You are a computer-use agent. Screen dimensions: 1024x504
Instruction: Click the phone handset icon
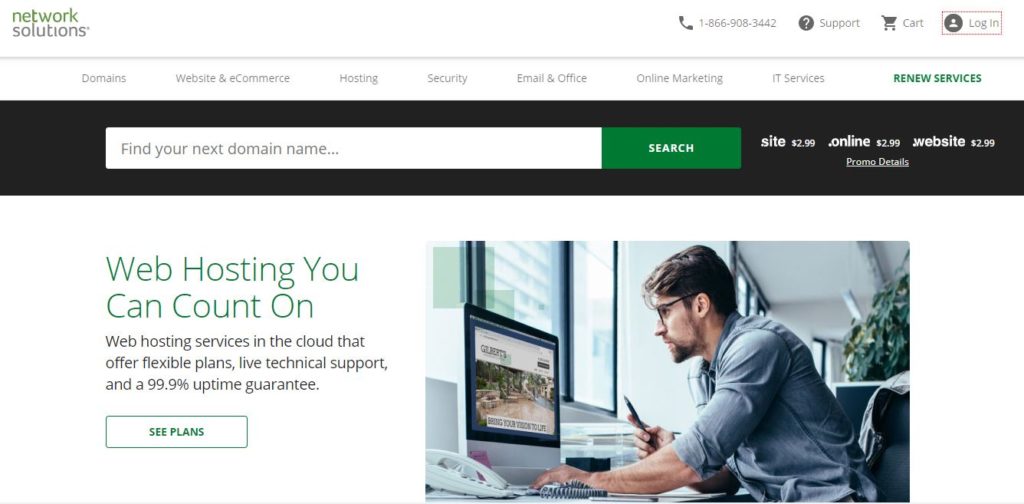(685, 23)
